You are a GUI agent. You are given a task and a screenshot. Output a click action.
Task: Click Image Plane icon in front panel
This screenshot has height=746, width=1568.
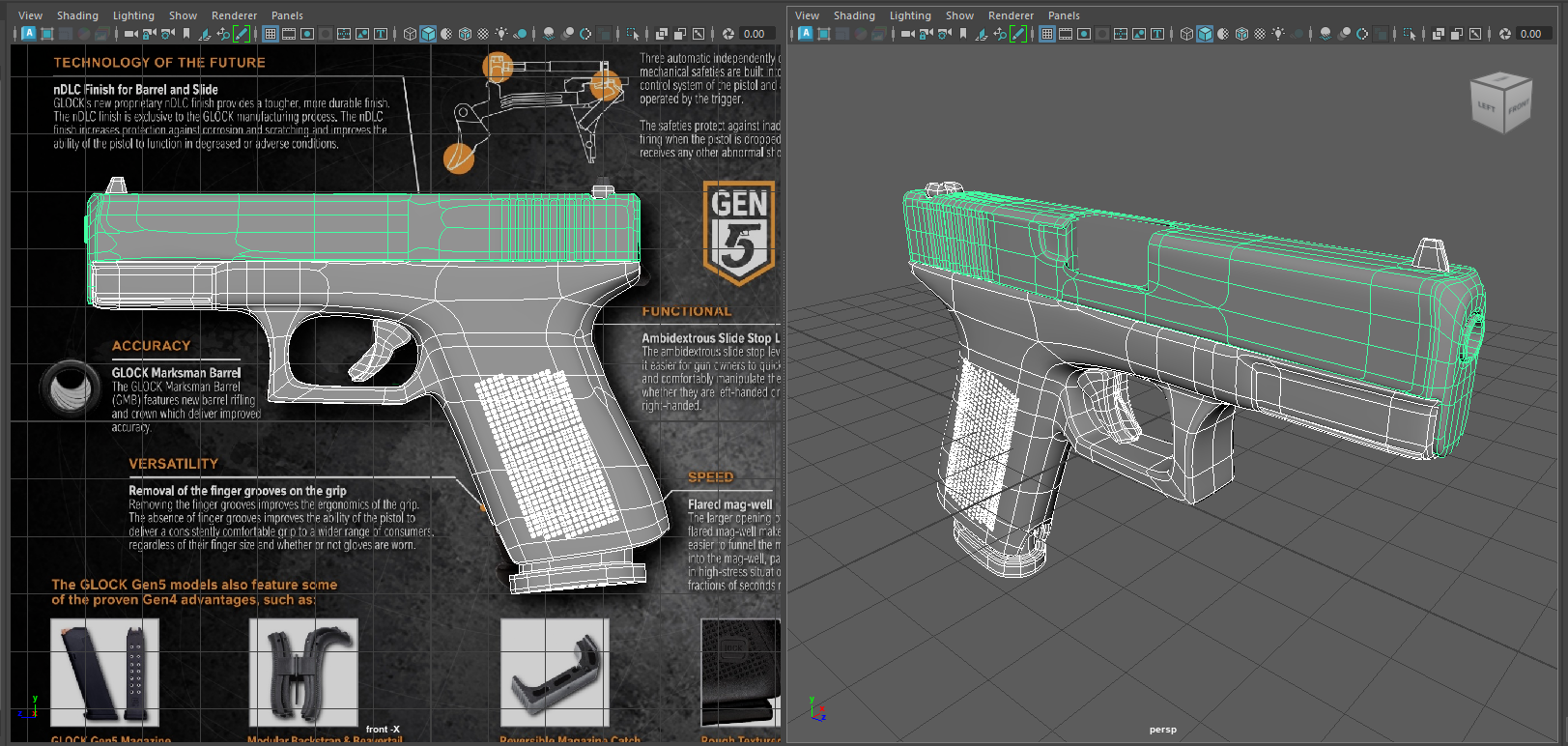[x=204, y=34]
